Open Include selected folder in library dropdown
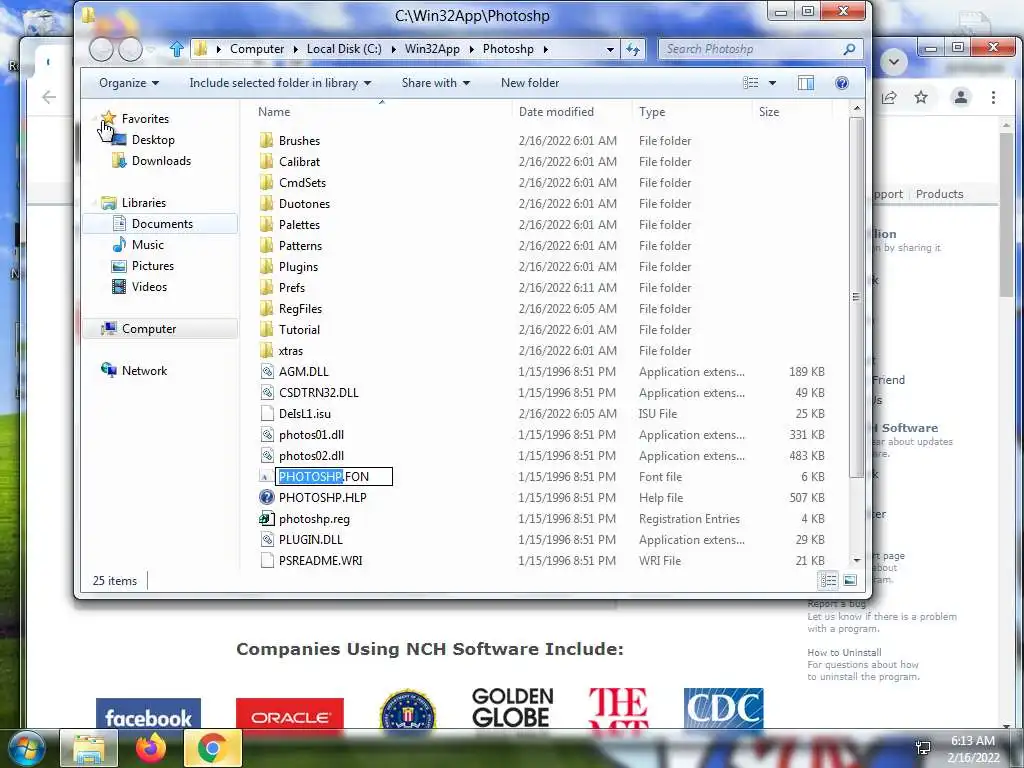1024x768 pixels. pos(280,83)
